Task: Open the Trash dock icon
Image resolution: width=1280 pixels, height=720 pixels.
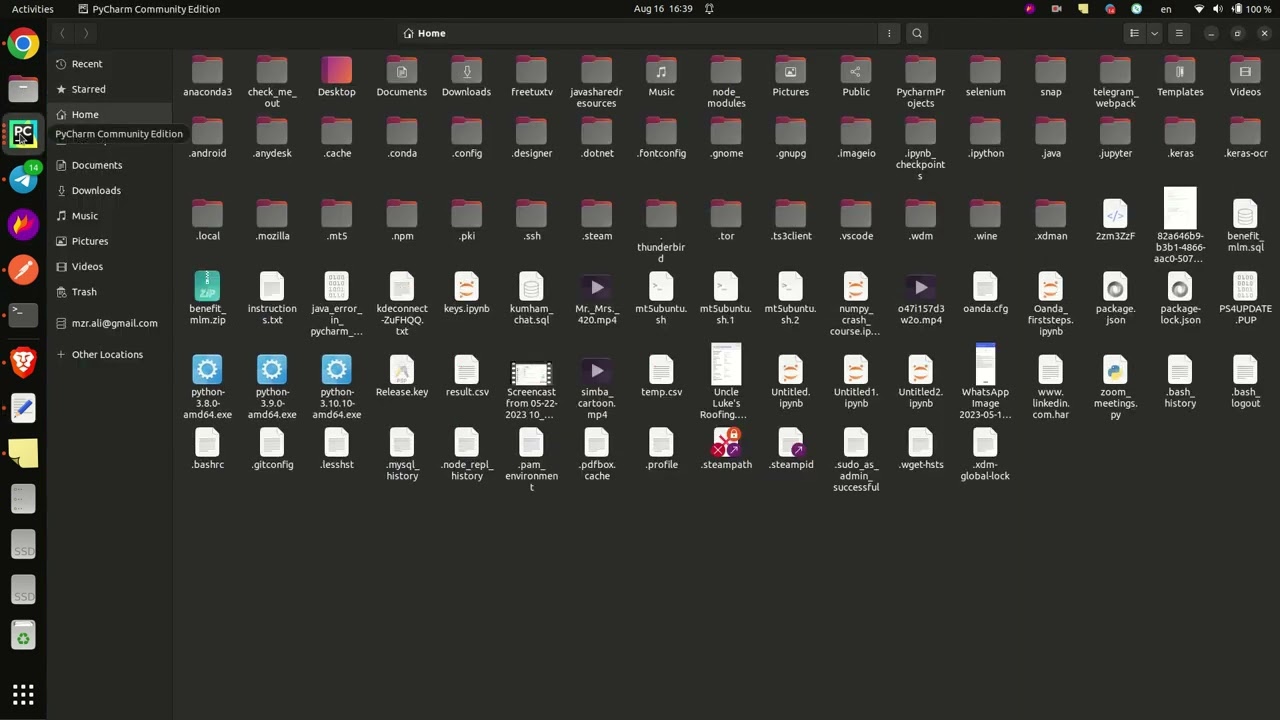Action: click(x=23, y=636)
